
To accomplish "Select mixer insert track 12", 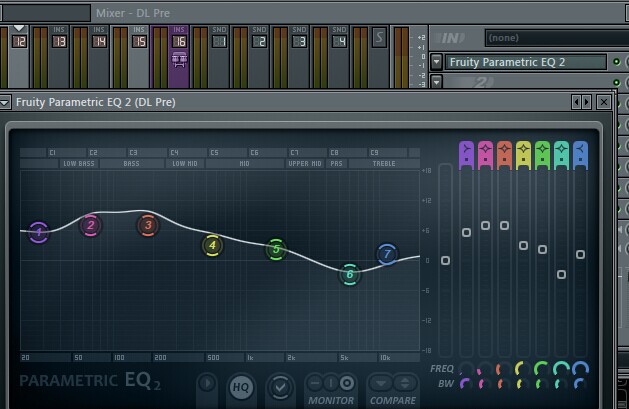I will [x=19, y=56].
